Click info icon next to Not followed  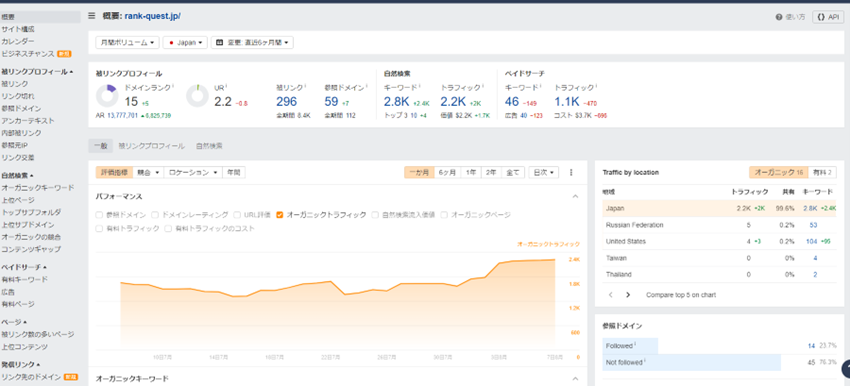click(645, 361)
